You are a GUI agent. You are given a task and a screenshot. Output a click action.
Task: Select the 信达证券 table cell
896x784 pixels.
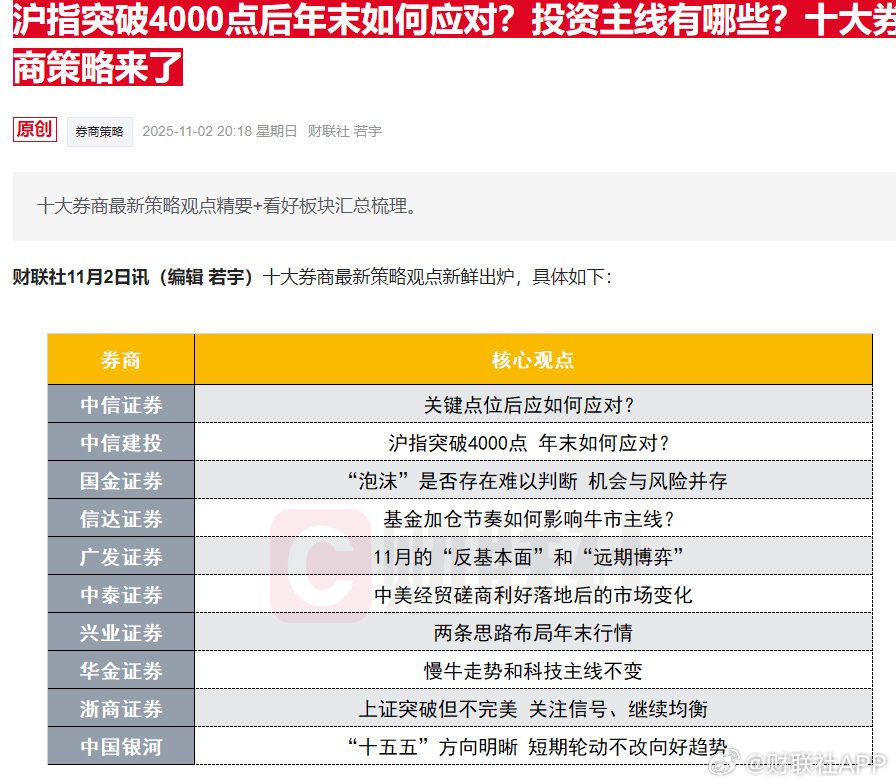120,519
